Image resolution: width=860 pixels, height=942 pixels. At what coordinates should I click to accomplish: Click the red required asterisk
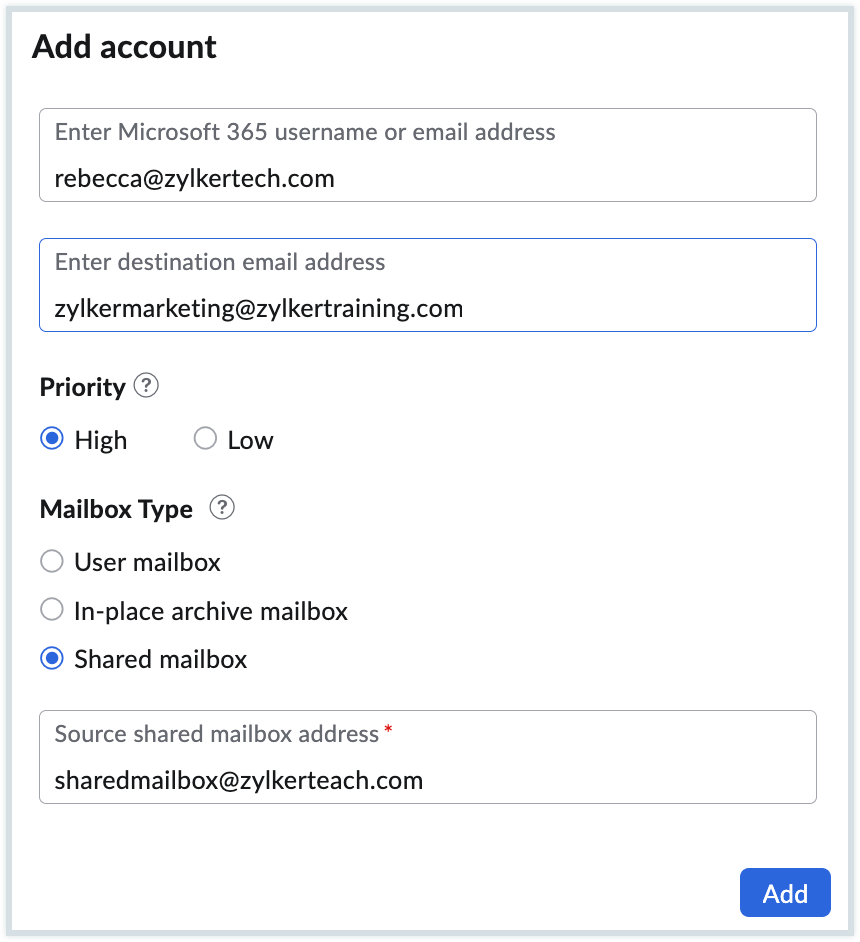pos(388,731)
